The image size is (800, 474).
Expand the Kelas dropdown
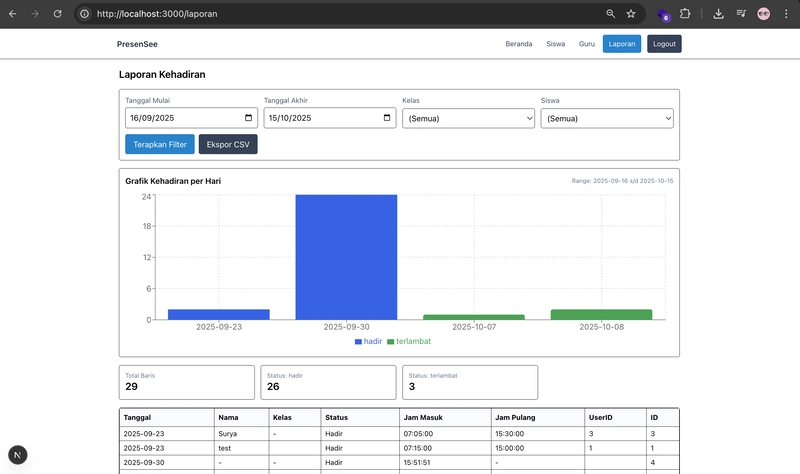pyautogui.click(x=468, y=118)
